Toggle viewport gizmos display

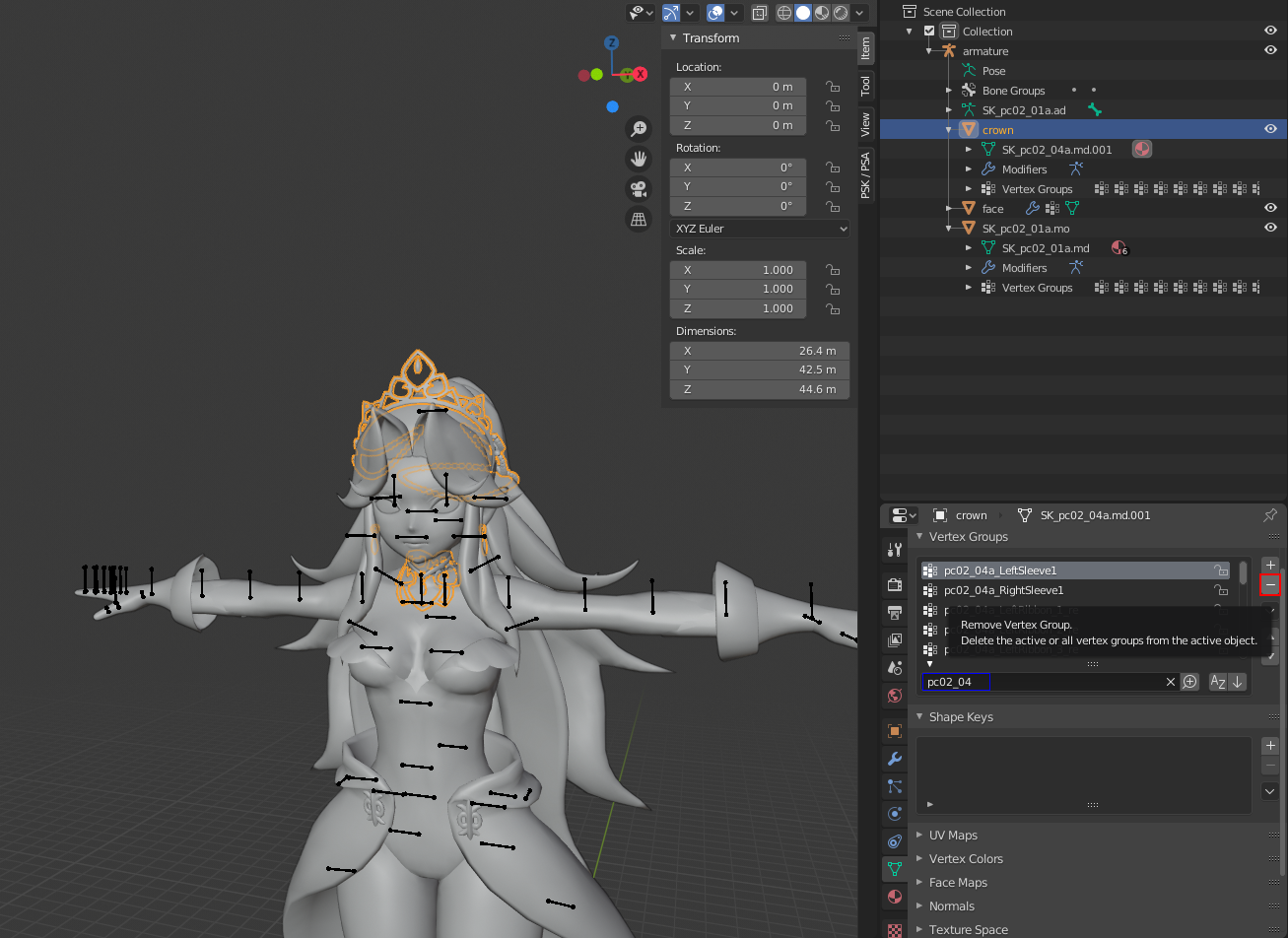671,13
